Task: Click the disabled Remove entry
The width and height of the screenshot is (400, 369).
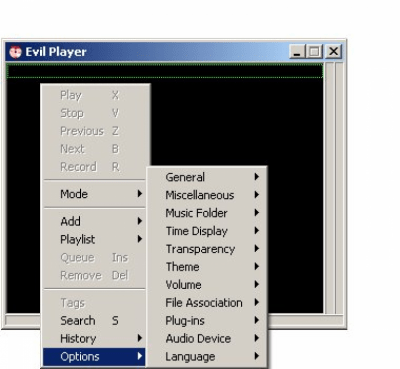Action: [x=95, y=275]
